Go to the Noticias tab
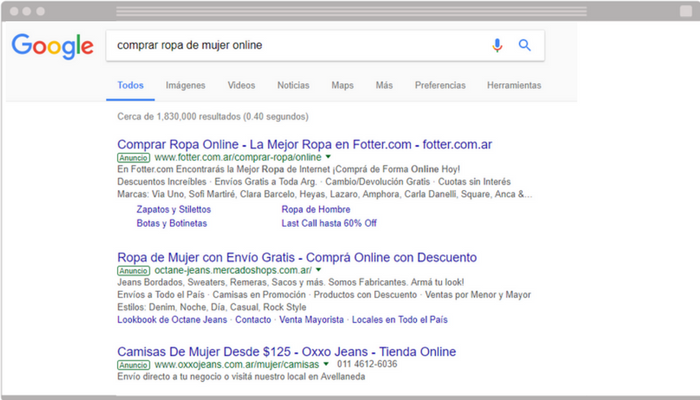This screenshot has height=400, width=700. coord(293,85)
